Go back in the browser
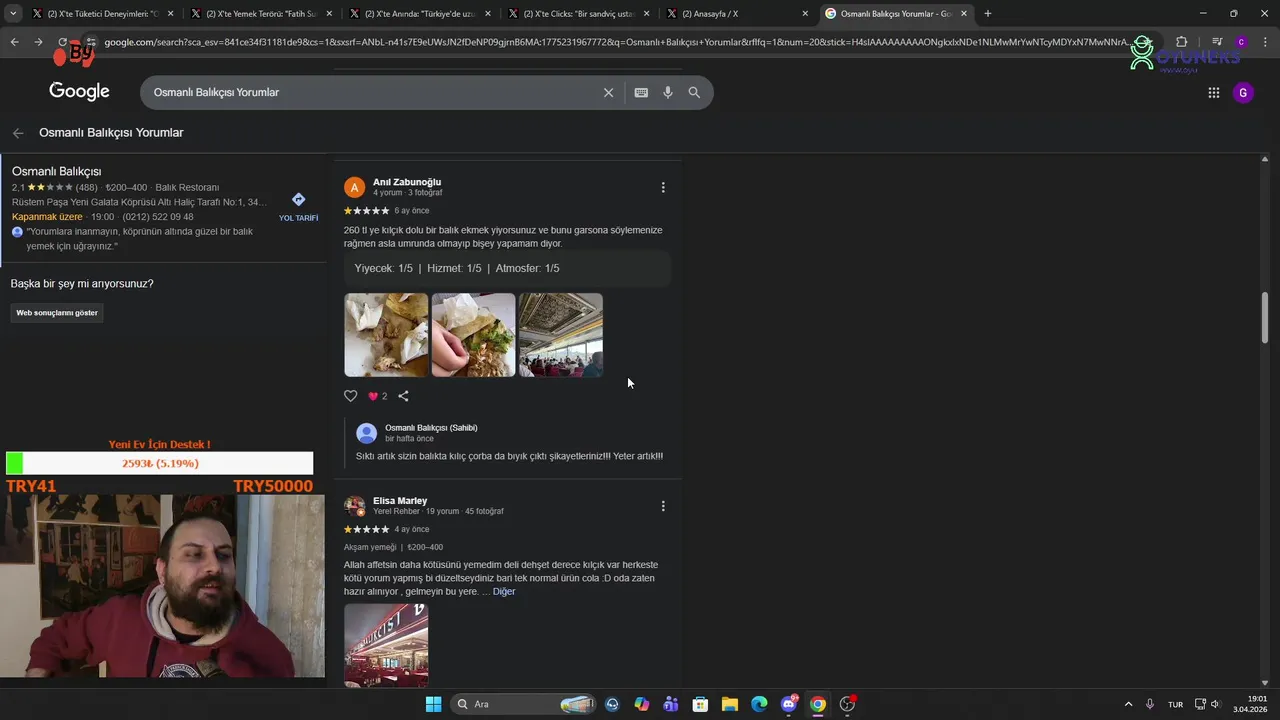 pos(14,42)
